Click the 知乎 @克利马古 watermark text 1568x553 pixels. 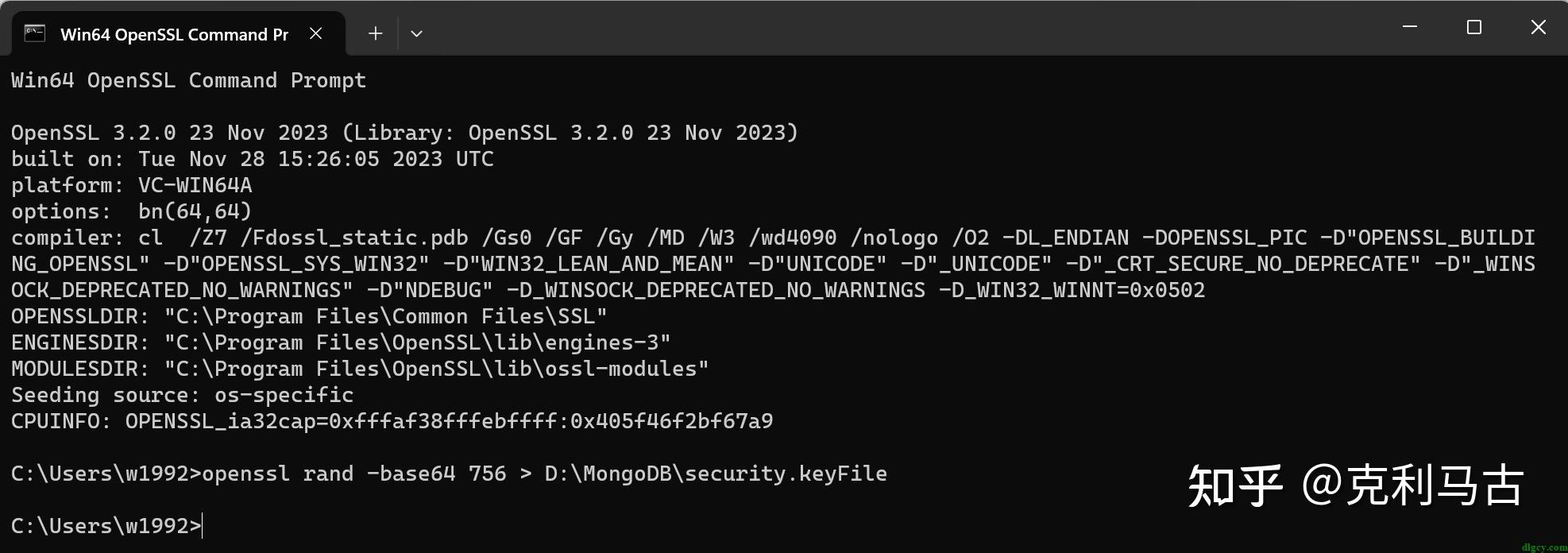point(1355,485)
